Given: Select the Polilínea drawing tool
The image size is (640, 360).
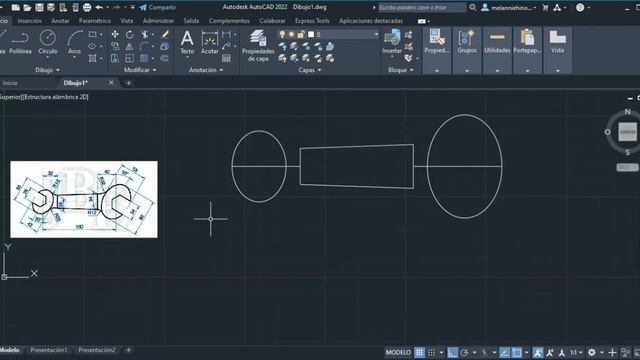Looking at the screenshot, I should (x=20, y=42).
